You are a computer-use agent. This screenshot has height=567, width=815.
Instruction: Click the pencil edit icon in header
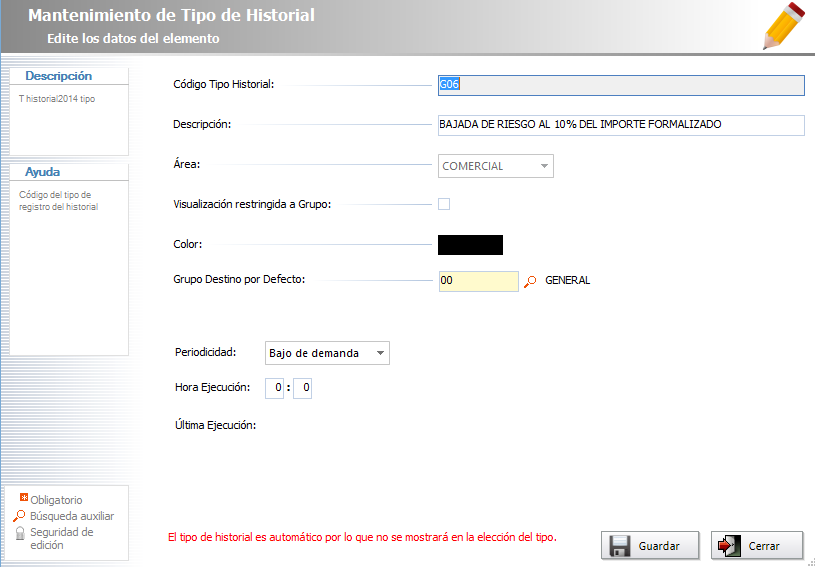[784, 26]
